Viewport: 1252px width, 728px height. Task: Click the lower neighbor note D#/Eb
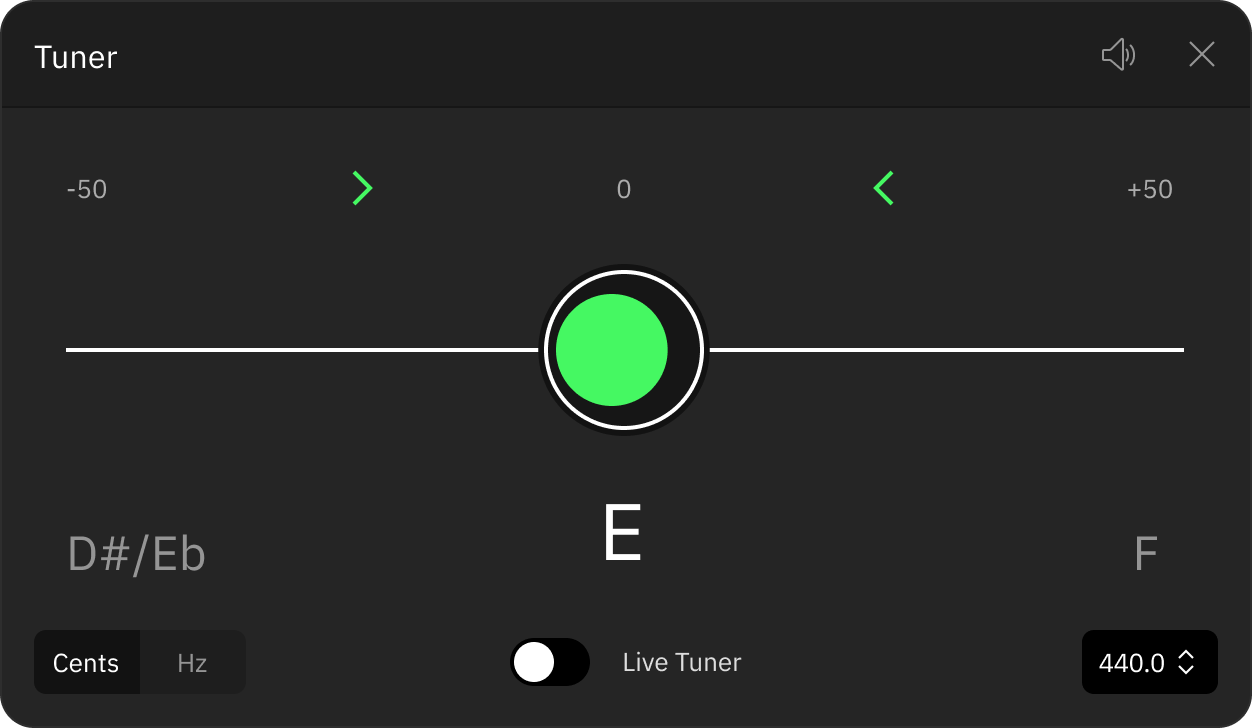click(137, 554)
